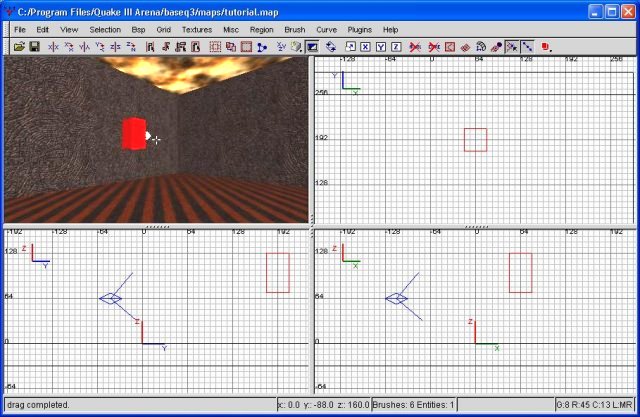Click the Select Touching toolbar icon

tap(165, 47)
